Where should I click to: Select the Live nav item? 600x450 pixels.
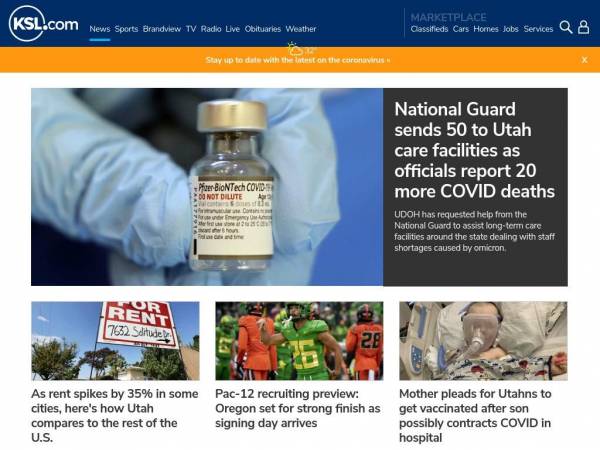pyautogui.click(x=233, y=29)
